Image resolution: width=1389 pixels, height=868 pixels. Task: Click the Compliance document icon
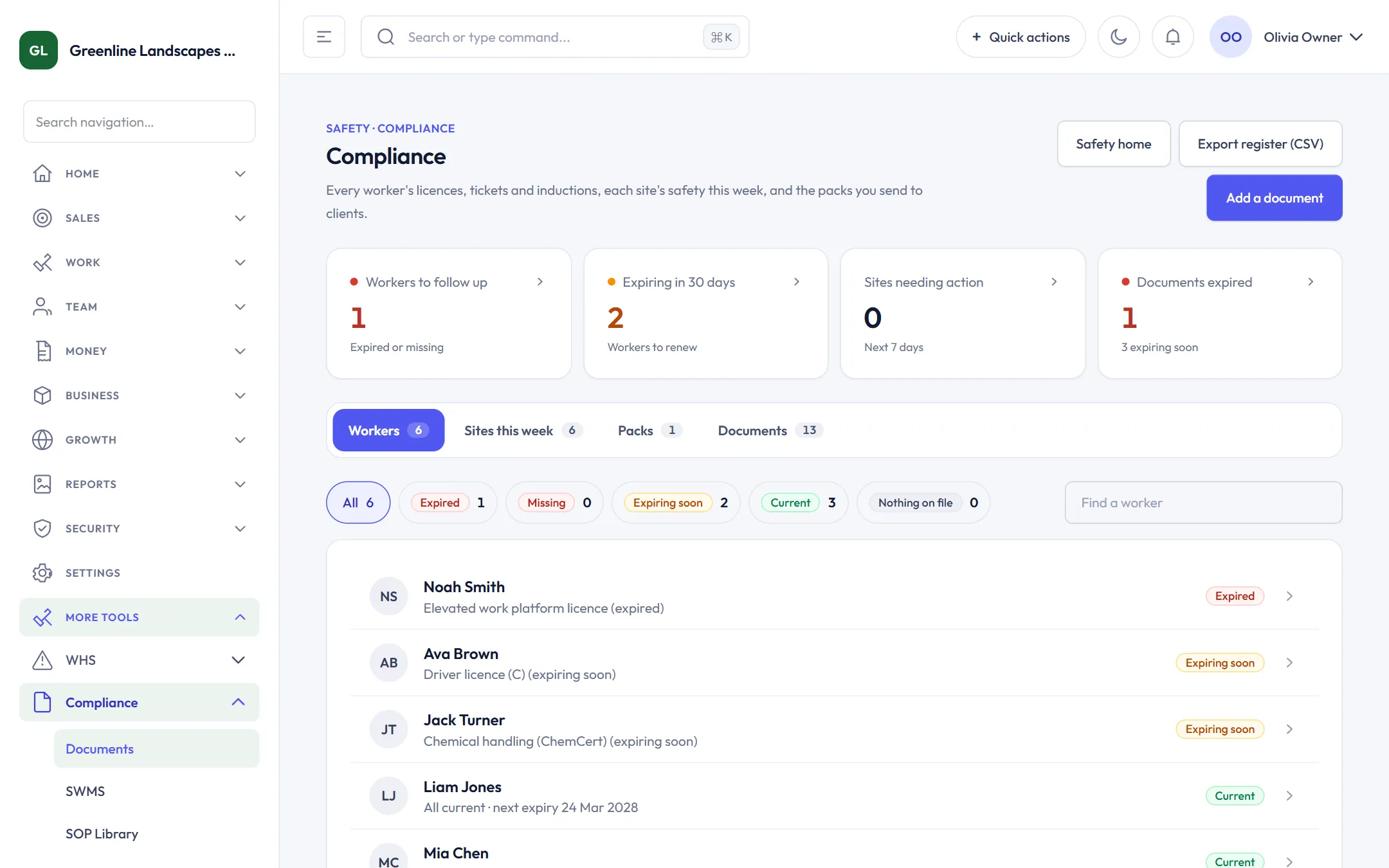(x=42, y=702)
